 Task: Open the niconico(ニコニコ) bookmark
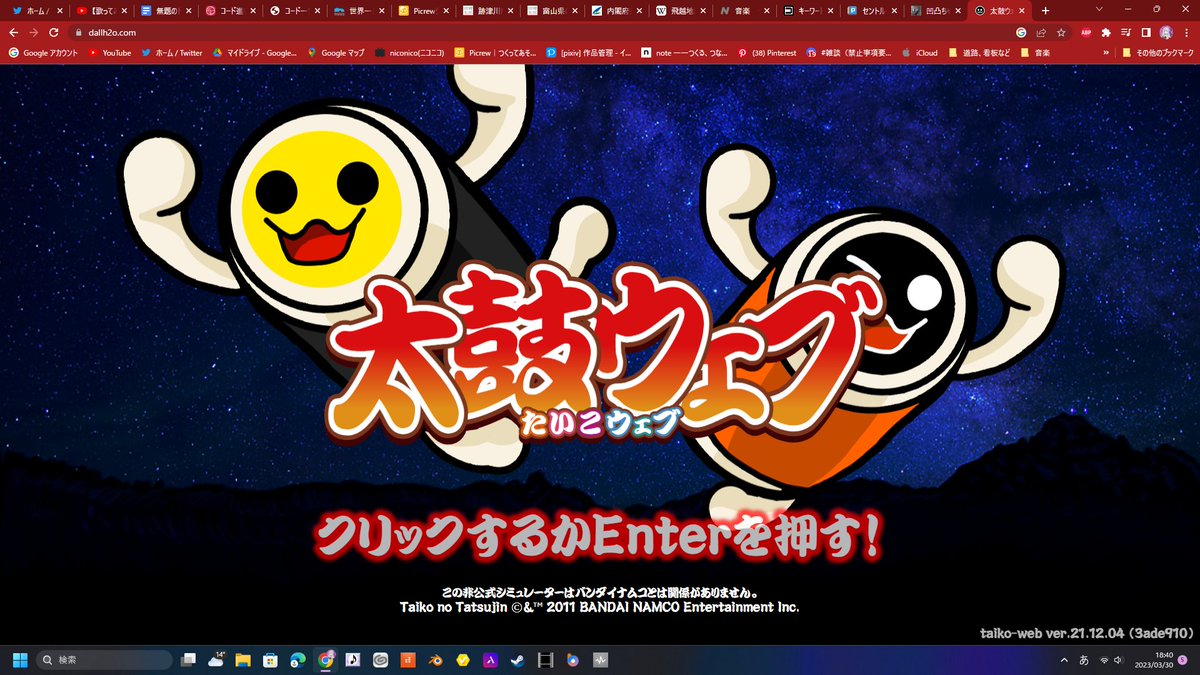pos(408,52)
